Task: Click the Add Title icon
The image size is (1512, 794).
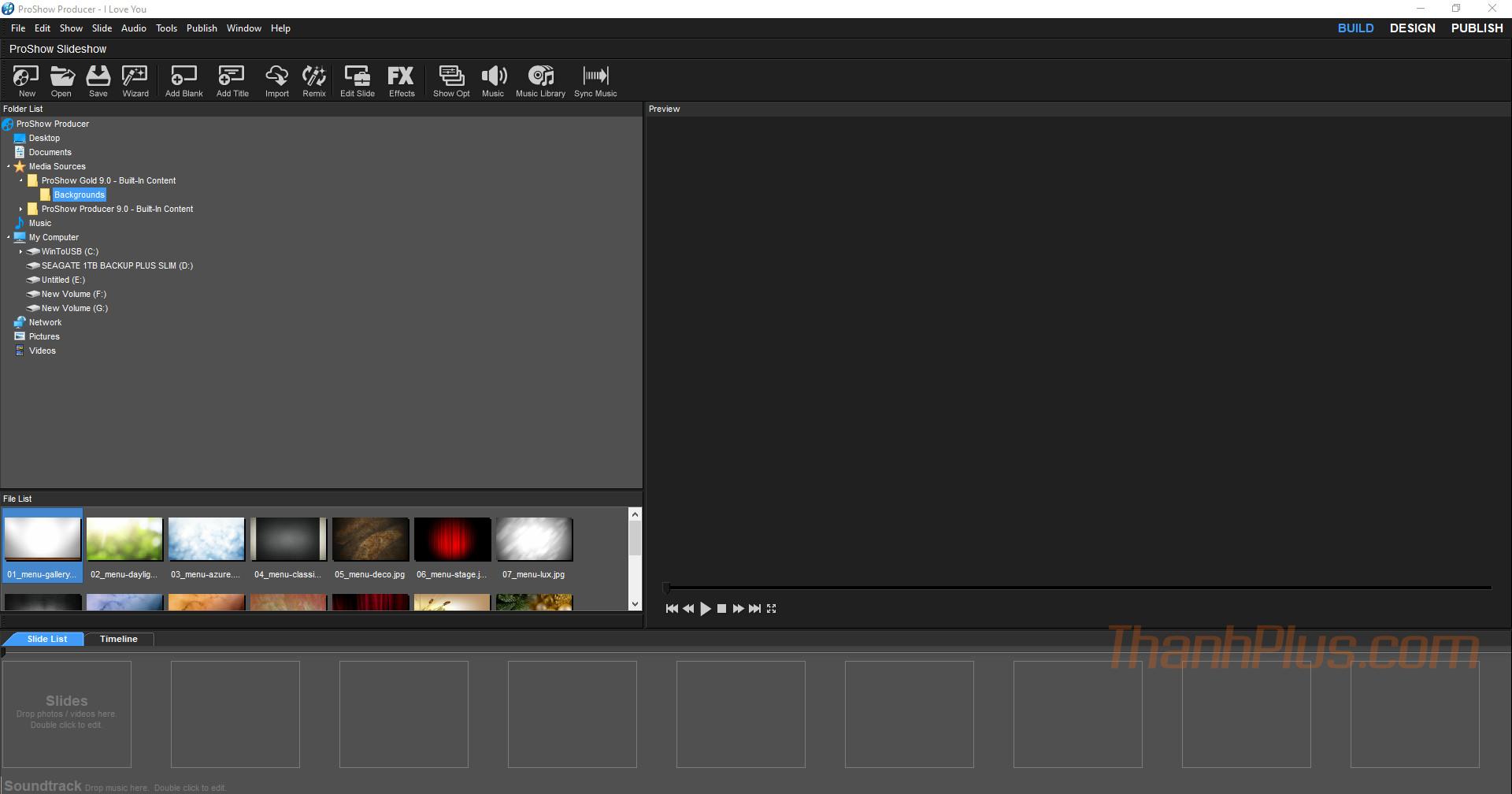Action: [232, 81]
